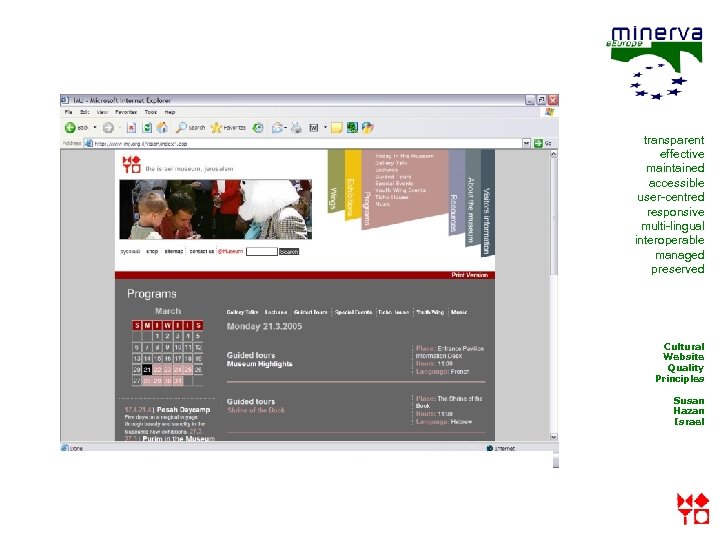
Task: Click the IE window title icon
Action: coord(65,100)
